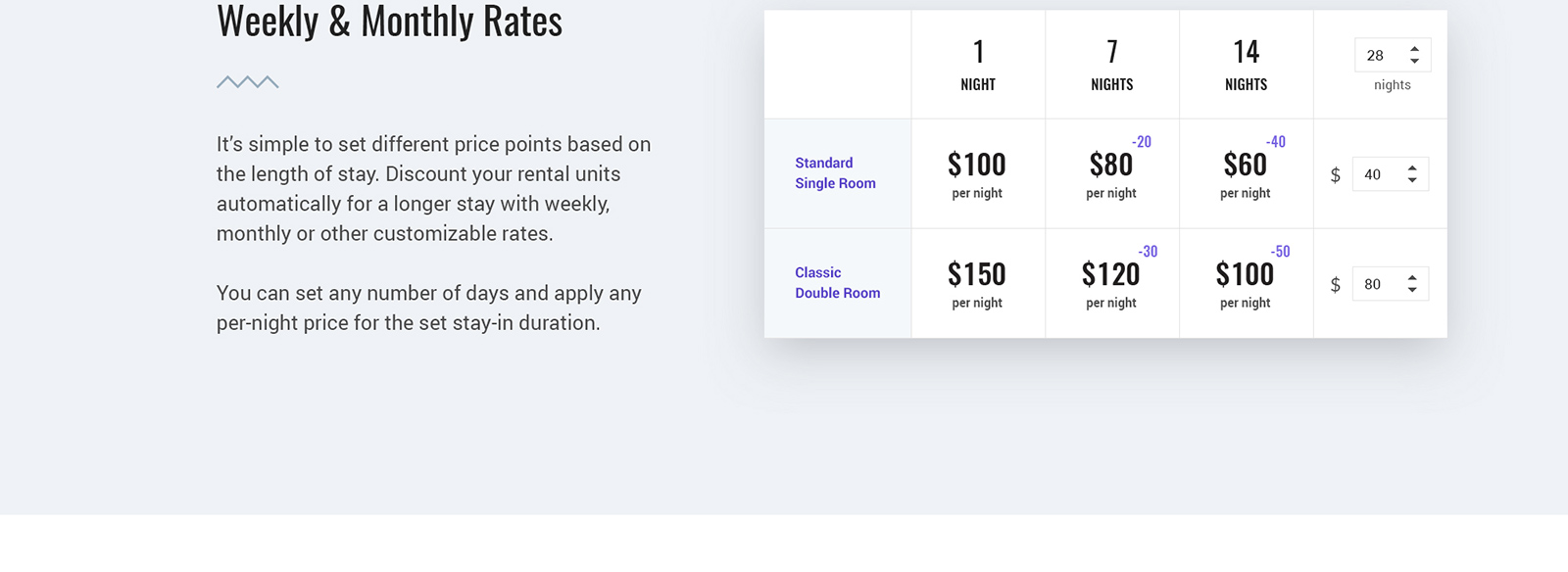Click the $100 per night Standard cell

978,174
